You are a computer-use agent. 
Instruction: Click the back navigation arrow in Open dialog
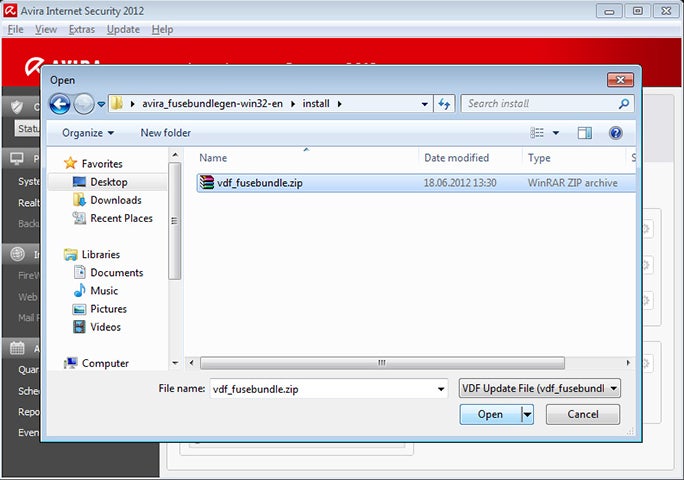60,104
